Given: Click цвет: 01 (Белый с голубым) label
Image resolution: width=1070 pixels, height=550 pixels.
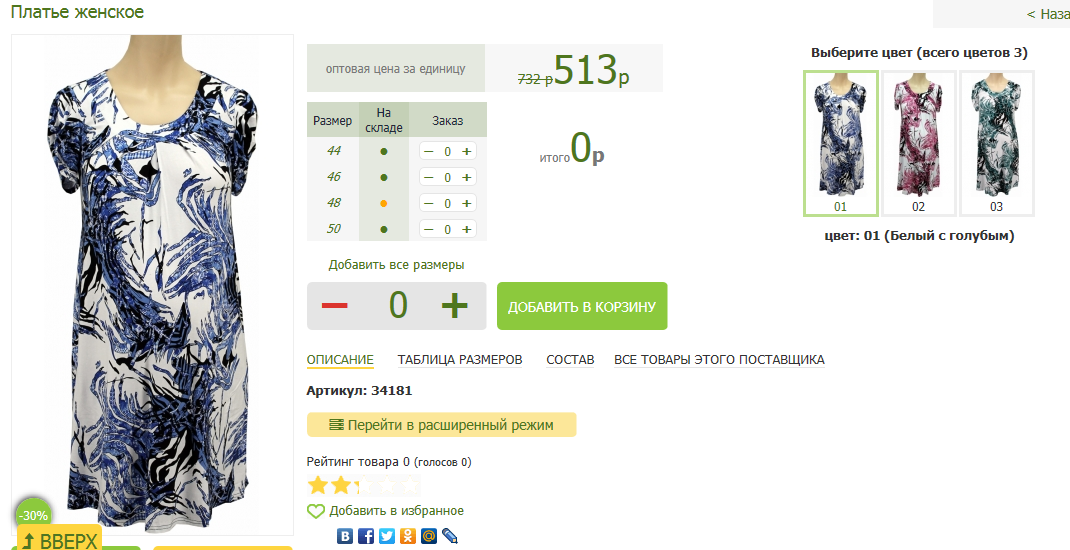Looking at the screenshot, I should tap(919, 236).
